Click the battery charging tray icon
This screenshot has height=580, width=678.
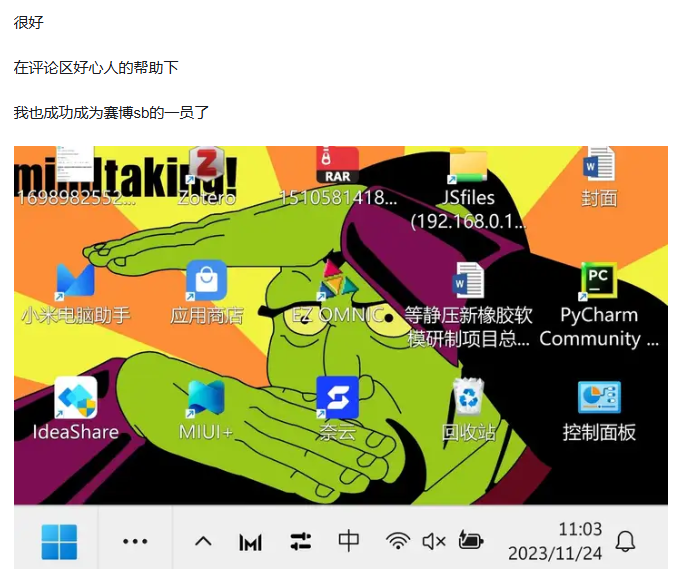471,540
